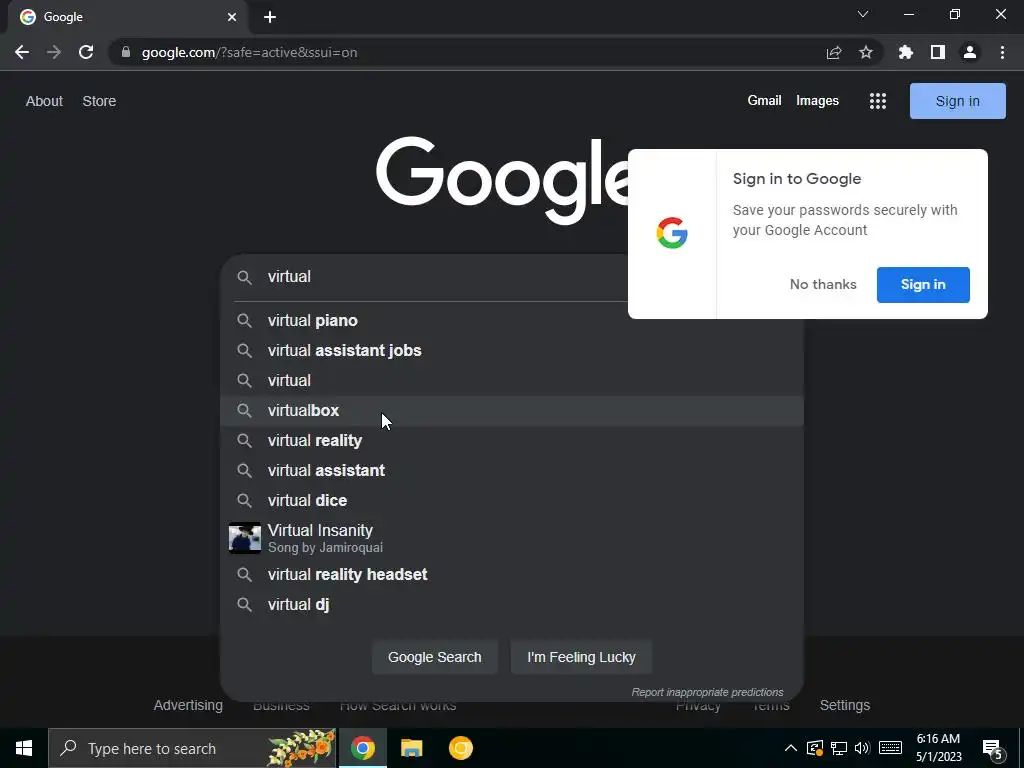Open Images link
The height and width of the screenshot is (768, 1024).
click(817, 101)
